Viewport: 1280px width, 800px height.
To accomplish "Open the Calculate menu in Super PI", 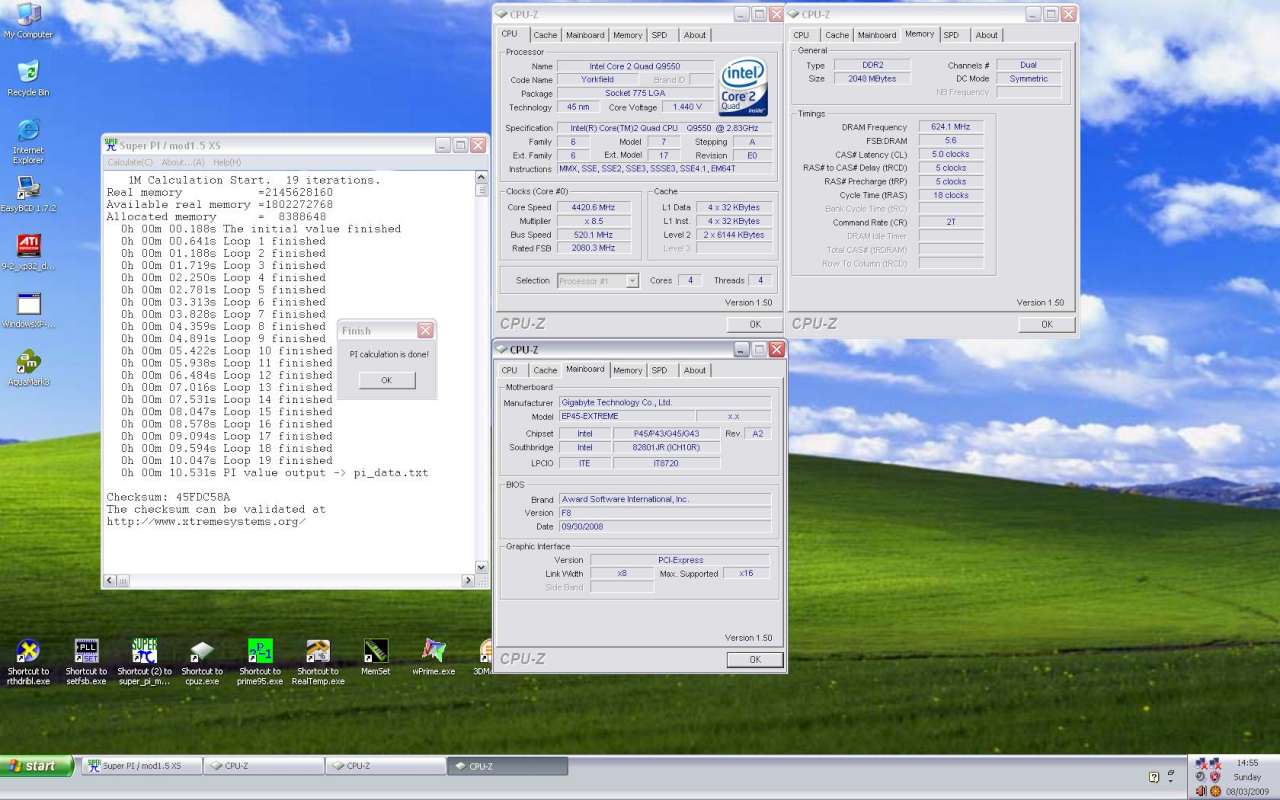I will (x=131, y=162).
